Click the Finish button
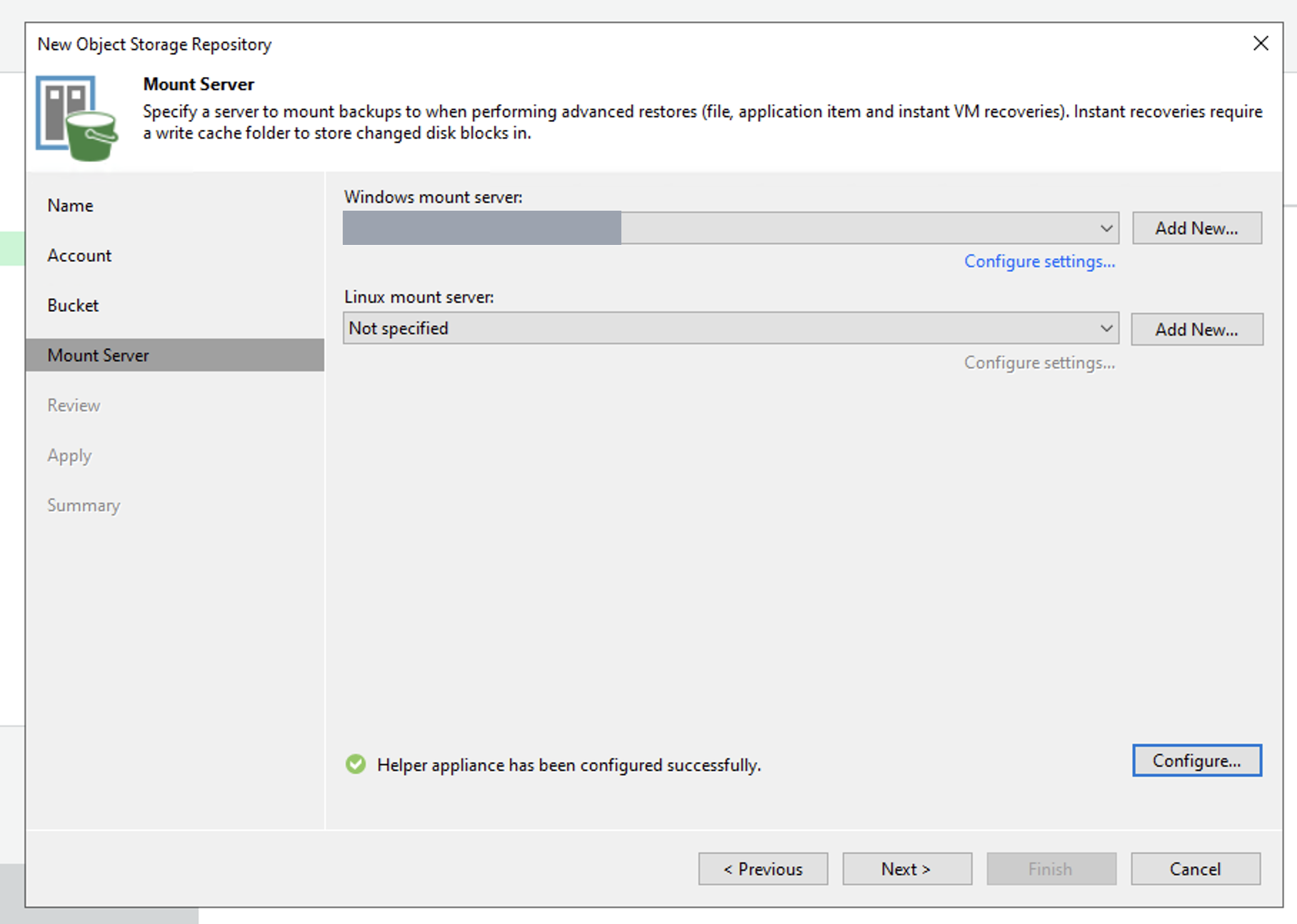The image size is (1297, 924). 1051,869
